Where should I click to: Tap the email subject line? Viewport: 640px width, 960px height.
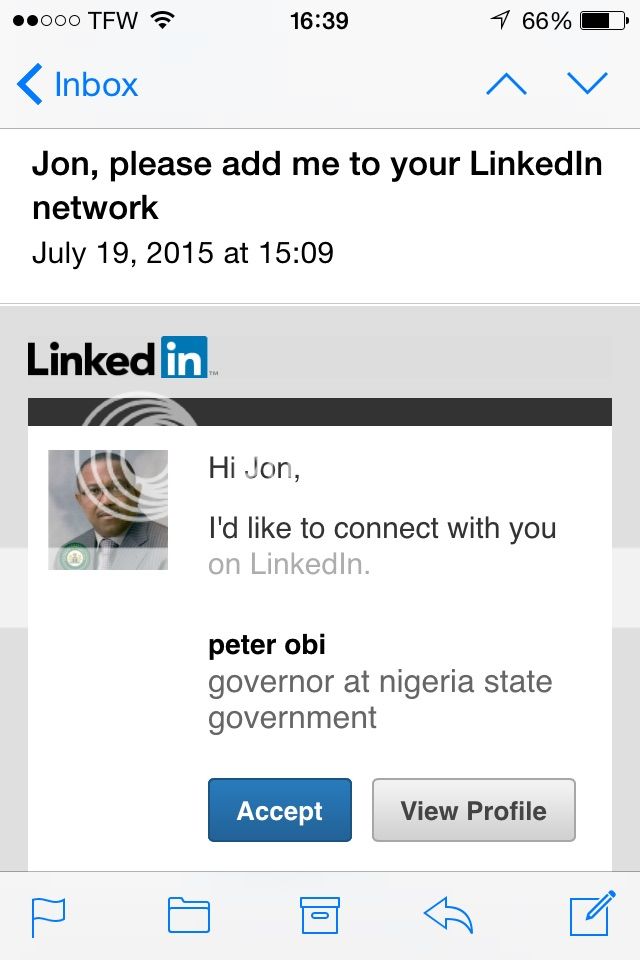(317, 186)
